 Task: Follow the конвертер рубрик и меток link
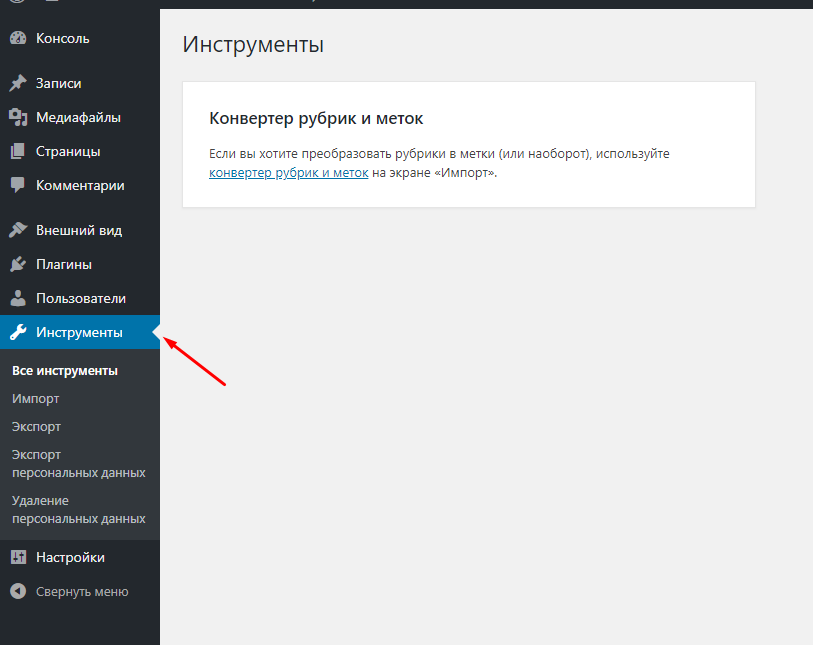coord(288,172)
